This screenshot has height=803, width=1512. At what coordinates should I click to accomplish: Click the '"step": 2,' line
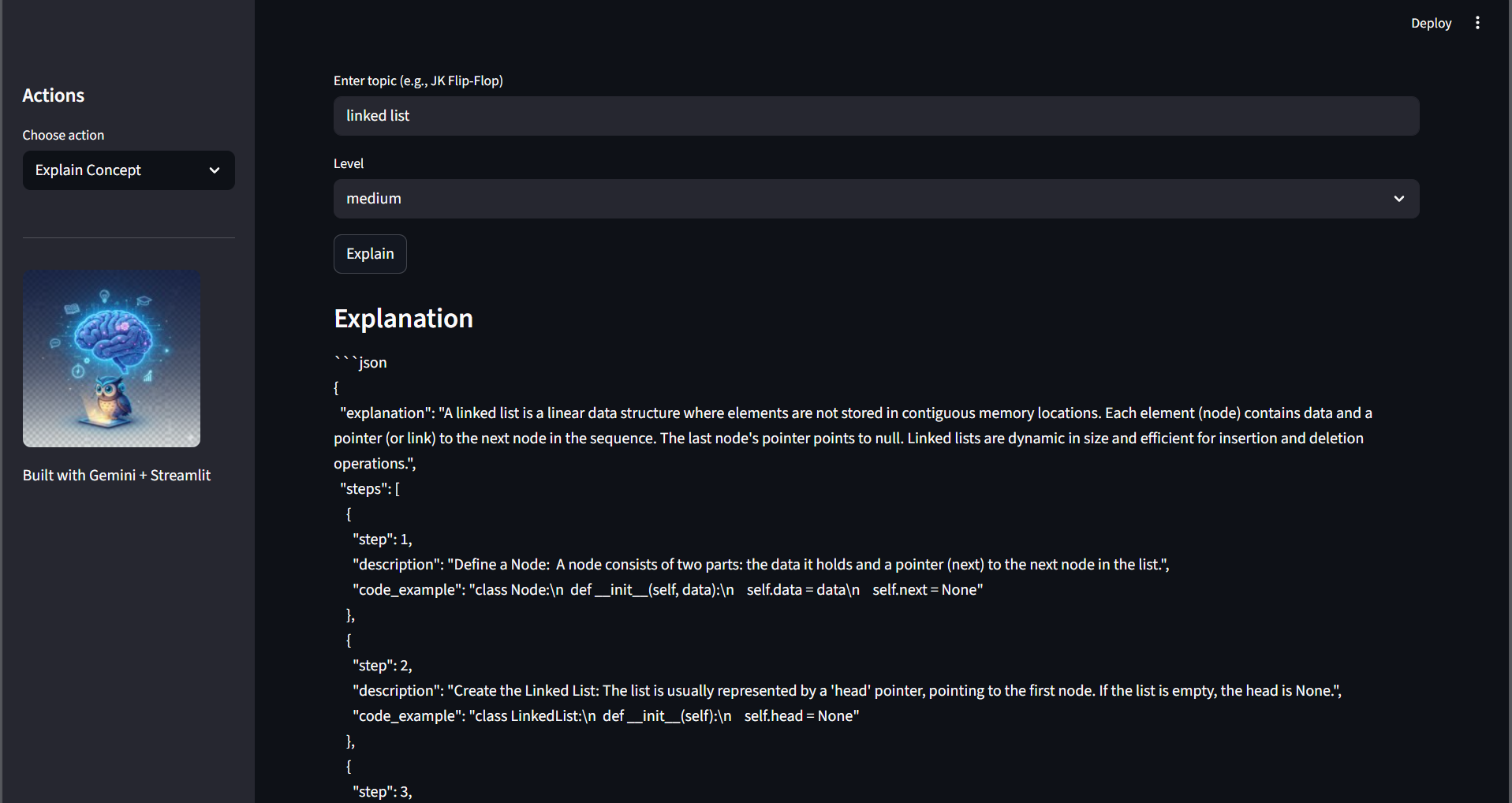click(383, 665)
